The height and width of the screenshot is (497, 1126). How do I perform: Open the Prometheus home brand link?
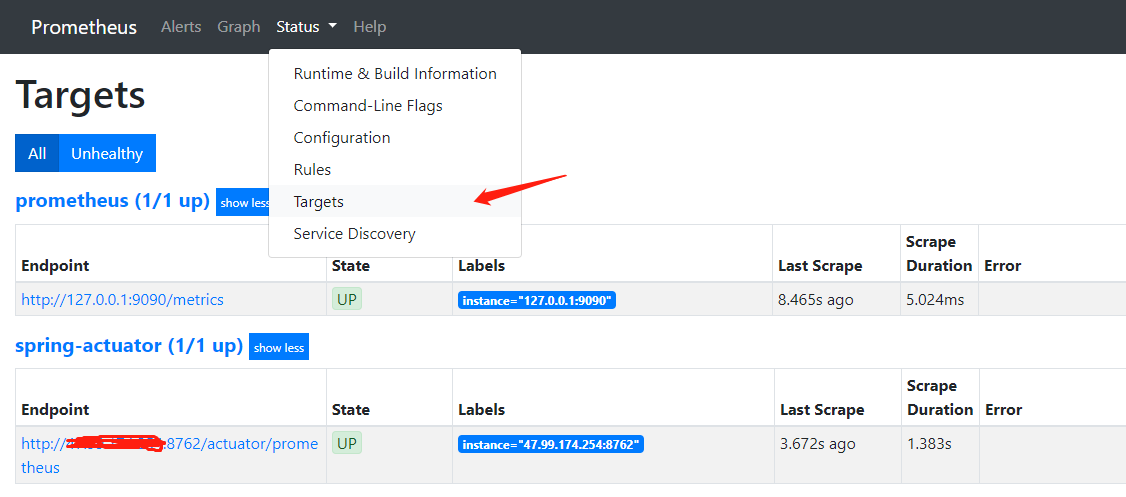[x=83, y=27]
